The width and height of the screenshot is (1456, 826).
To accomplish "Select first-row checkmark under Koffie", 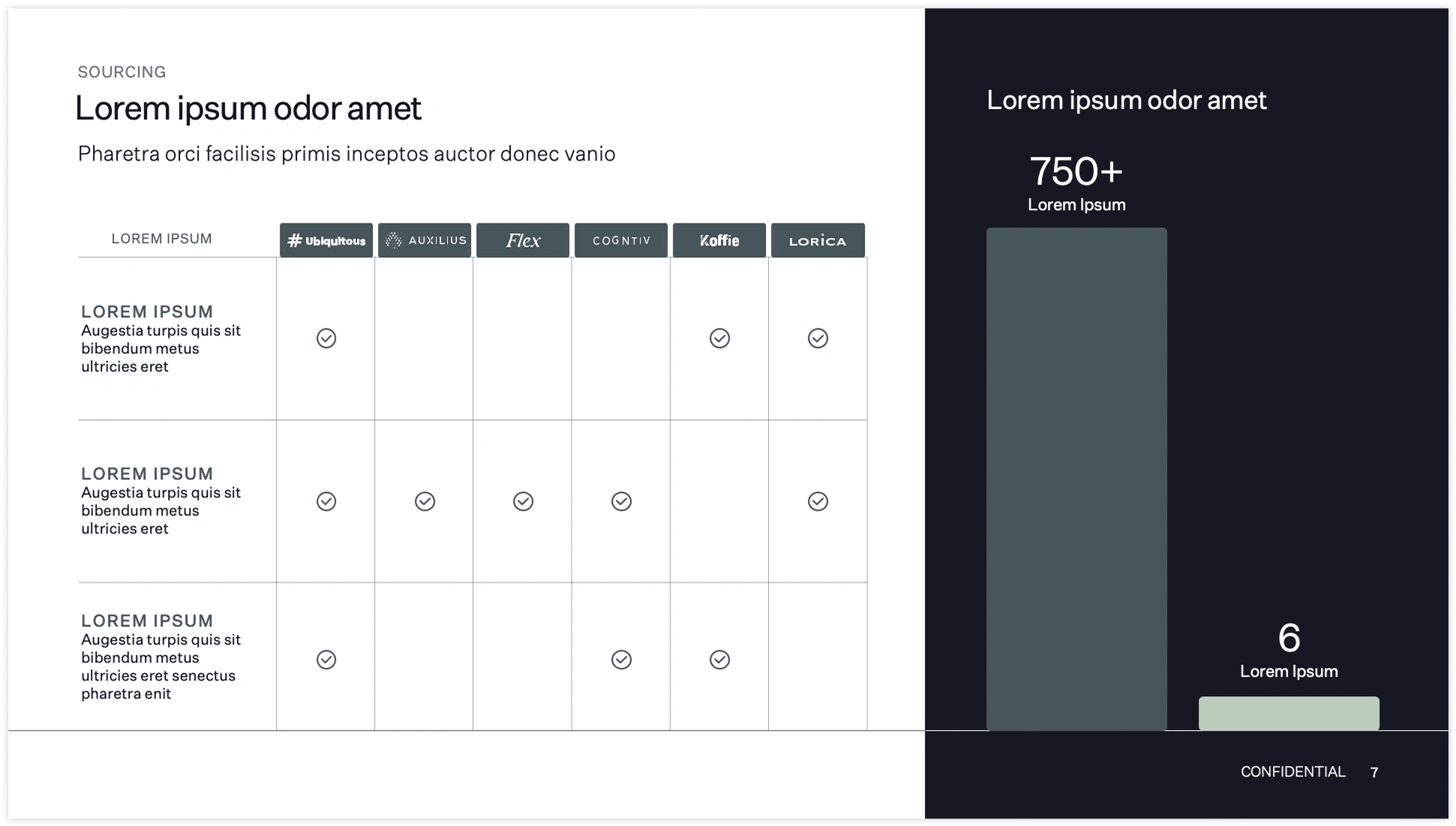I will pos(719,338).
